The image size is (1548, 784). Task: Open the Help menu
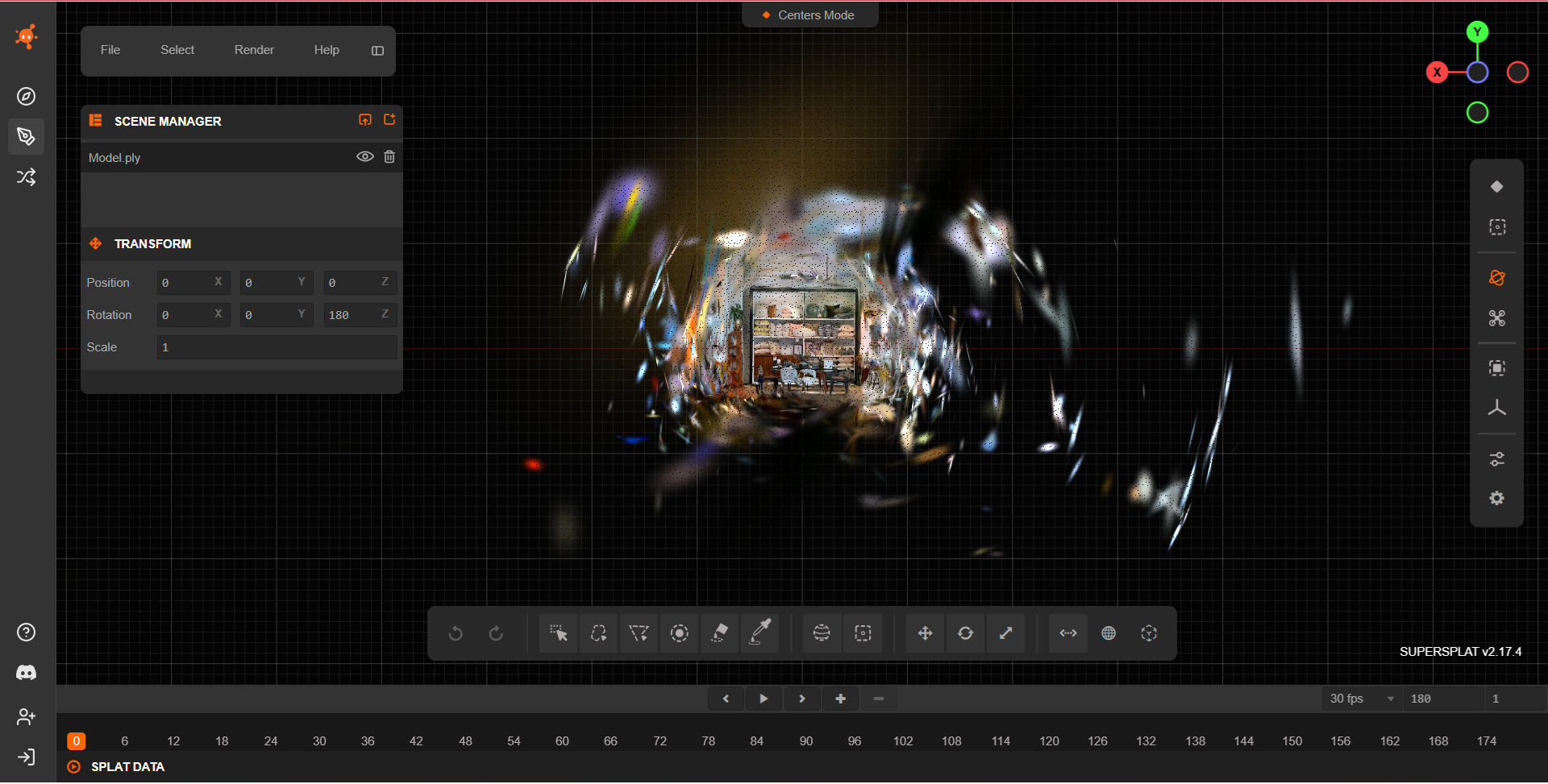[x=327, y=50]
